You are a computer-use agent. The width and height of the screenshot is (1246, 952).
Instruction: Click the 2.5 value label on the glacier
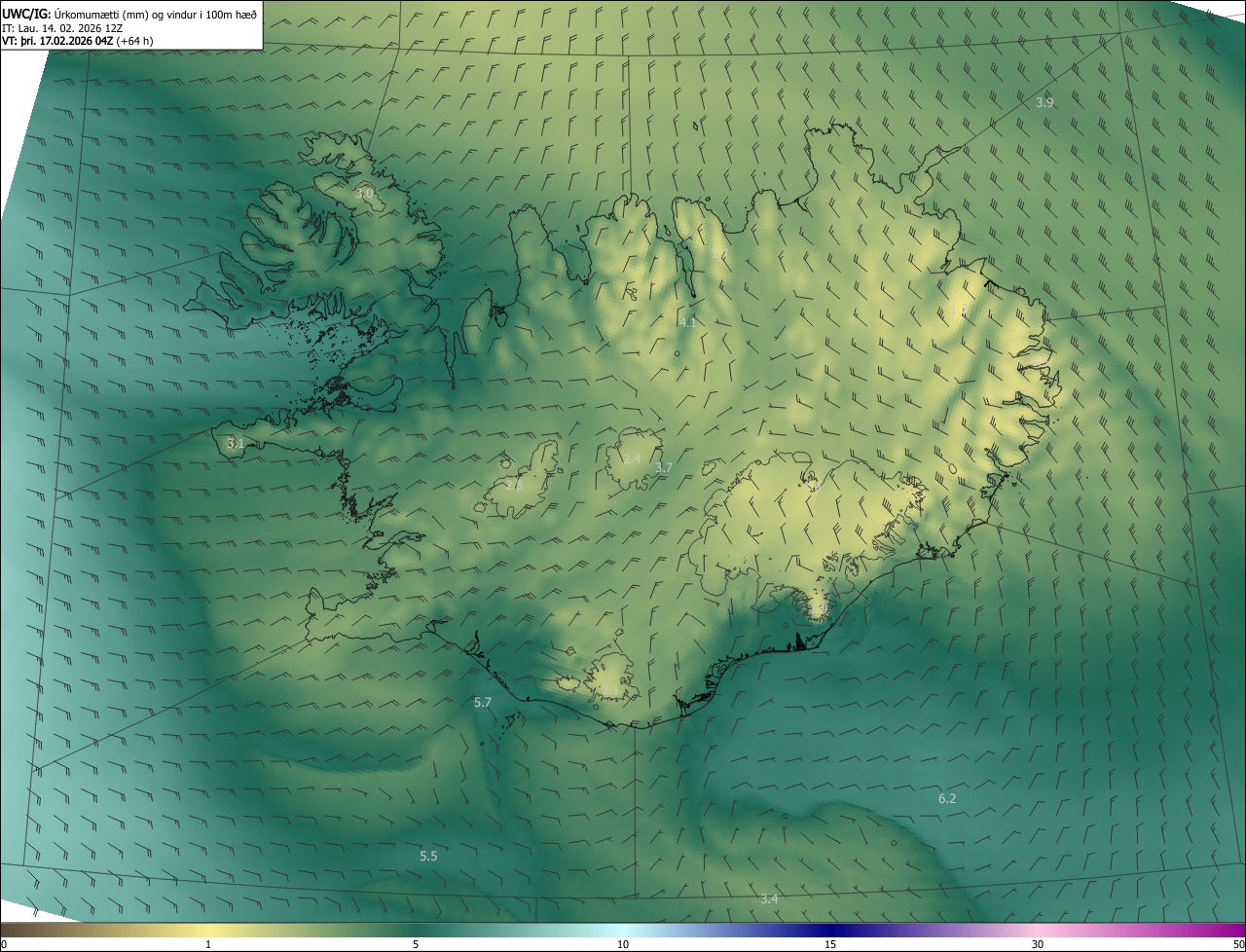(514, 485)
